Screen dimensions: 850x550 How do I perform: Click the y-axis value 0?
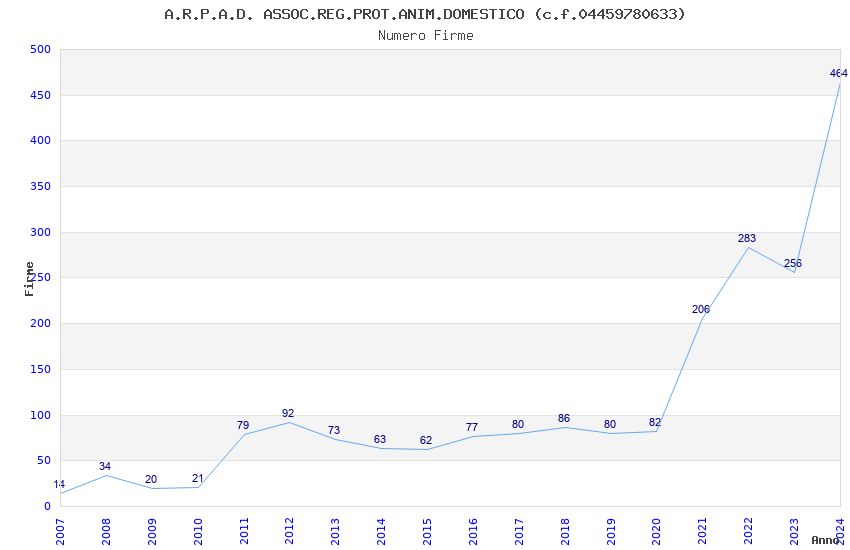click(x=47, y=507)
